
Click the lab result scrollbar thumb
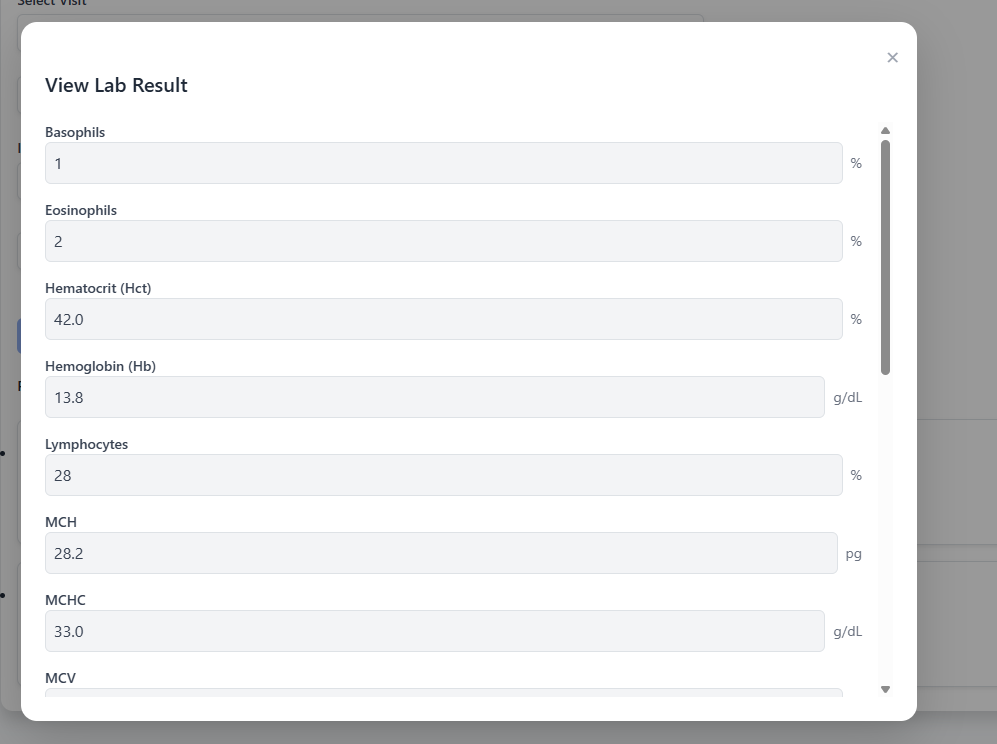(885, 257)
